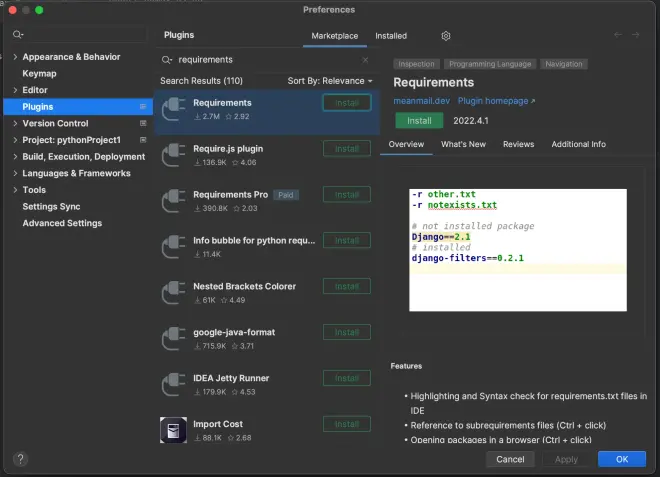This screenshot has width=660, height=477.
Task: Select the Import Cost plugin icon
Action: (173, 430)
